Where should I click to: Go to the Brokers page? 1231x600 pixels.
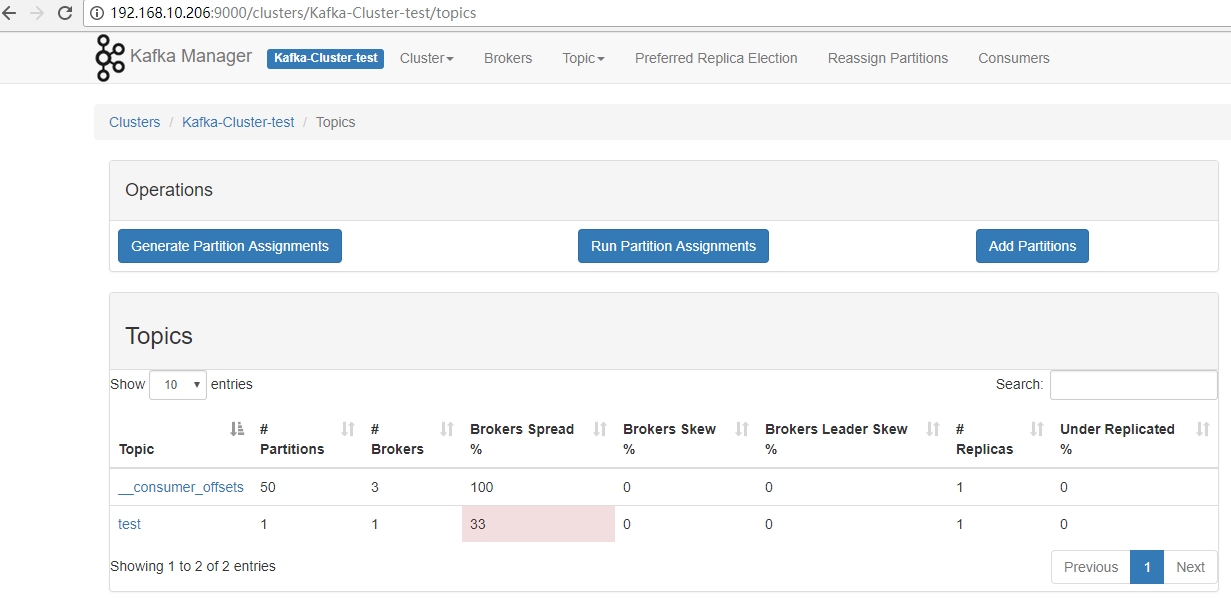point(508,58)
